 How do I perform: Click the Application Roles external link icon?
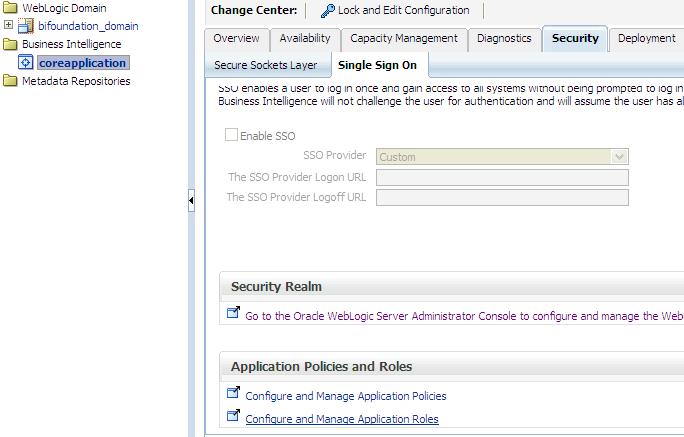233,417
